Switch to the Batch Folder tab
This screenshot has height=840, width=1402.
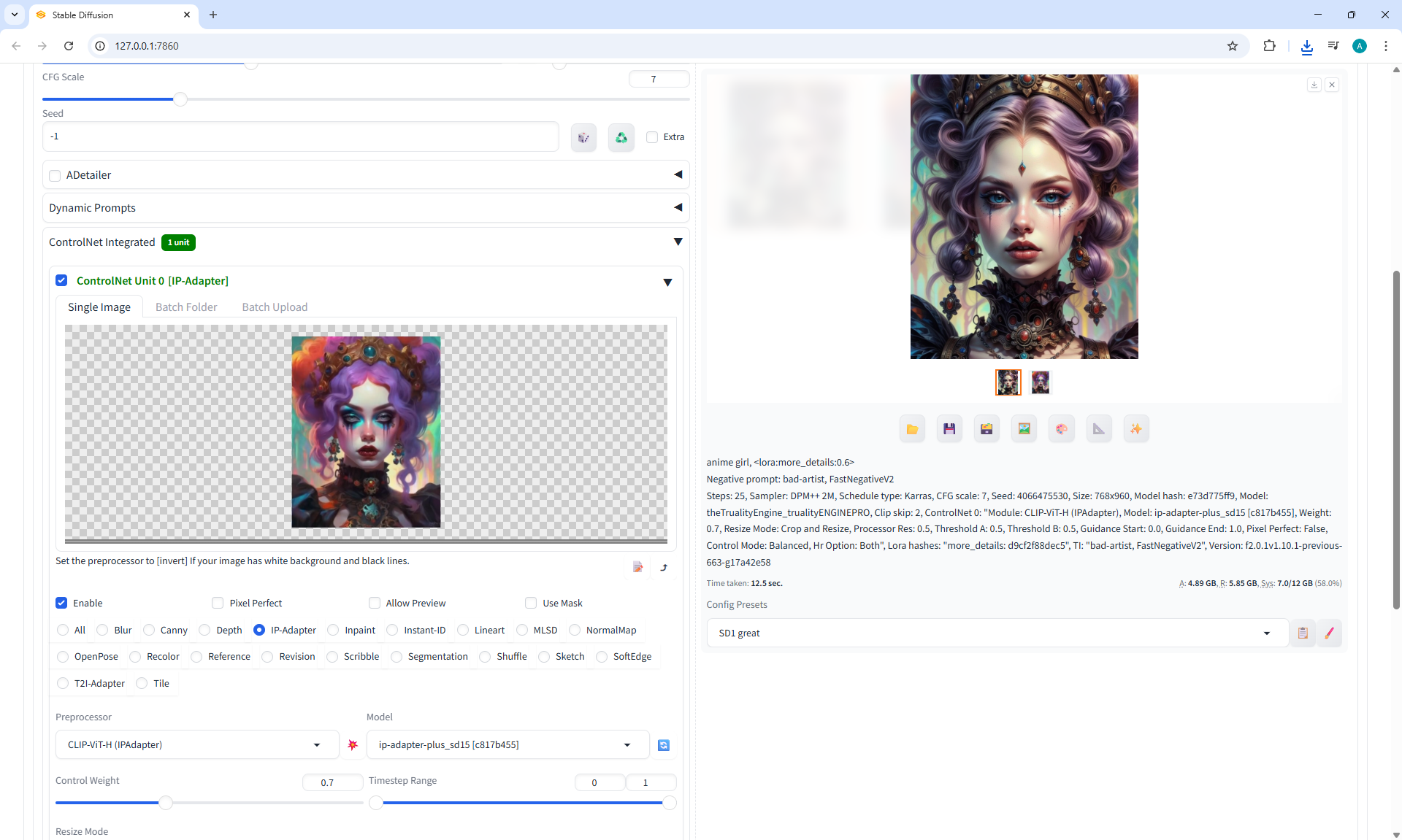(x=186, y=307)
